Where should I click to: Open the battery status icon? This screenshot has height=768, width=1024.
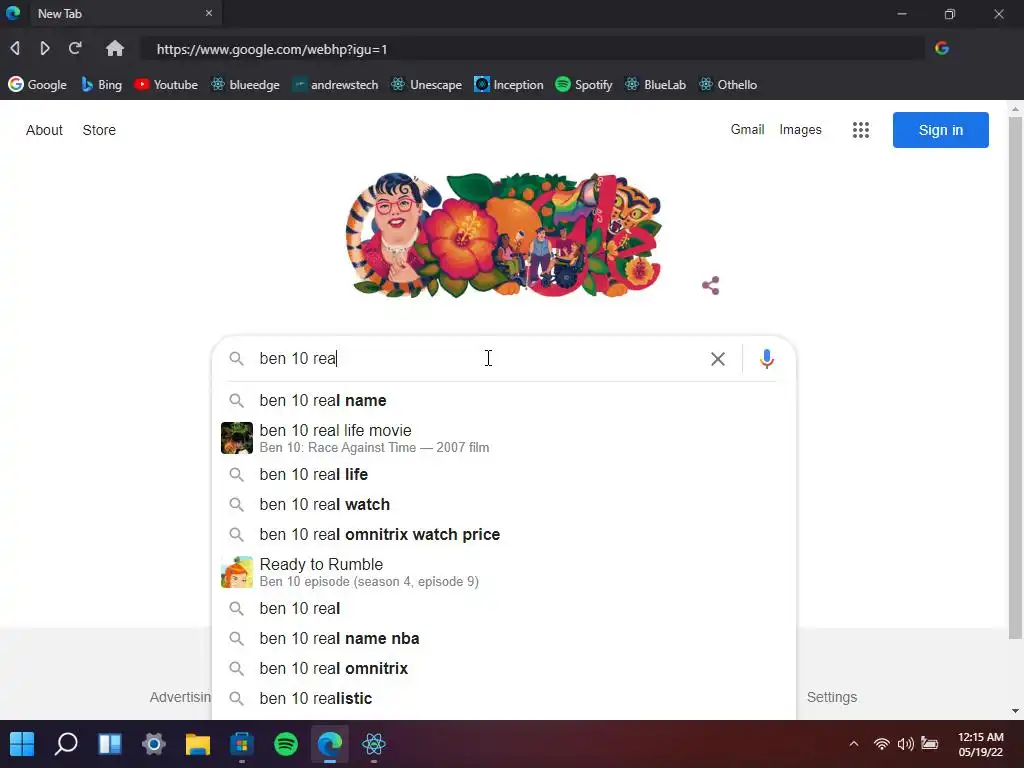929,743
